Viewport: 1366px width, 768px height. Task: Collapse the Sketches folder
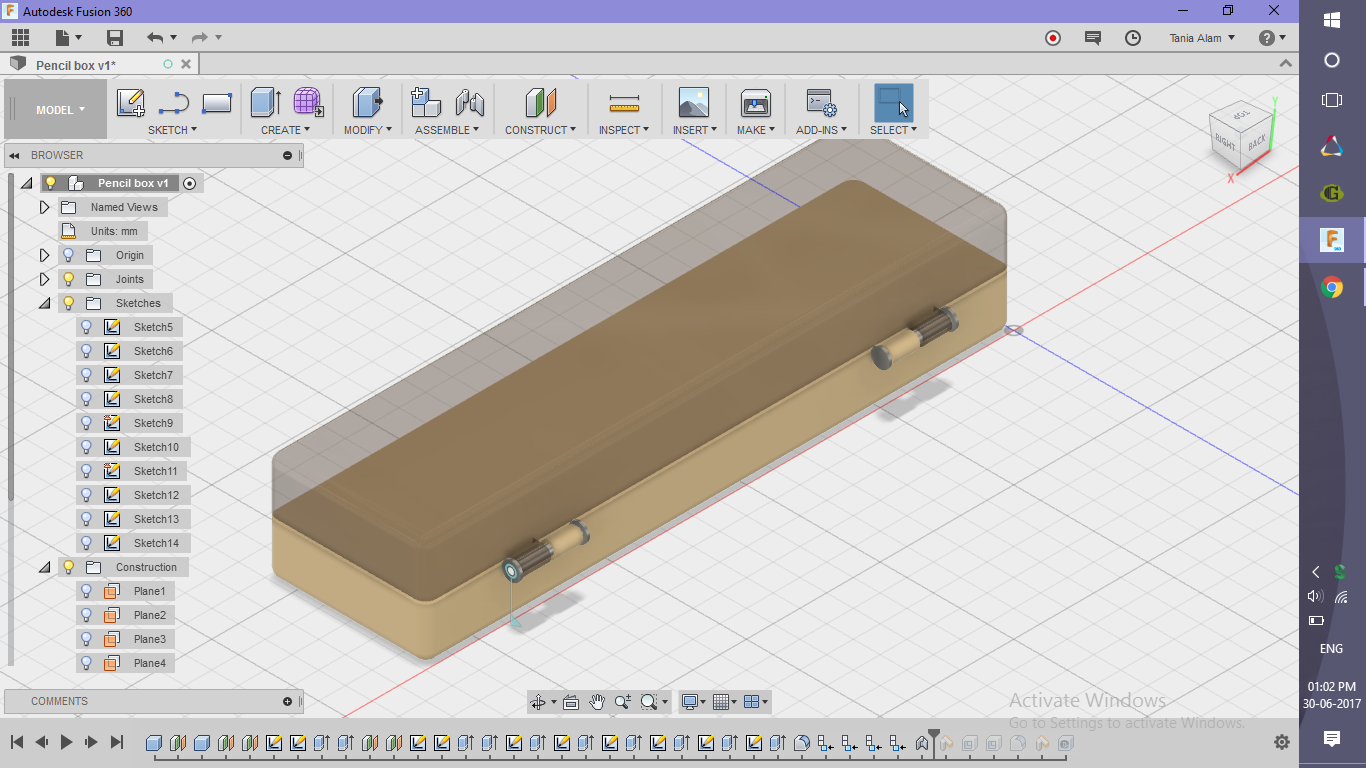[44, 303]
